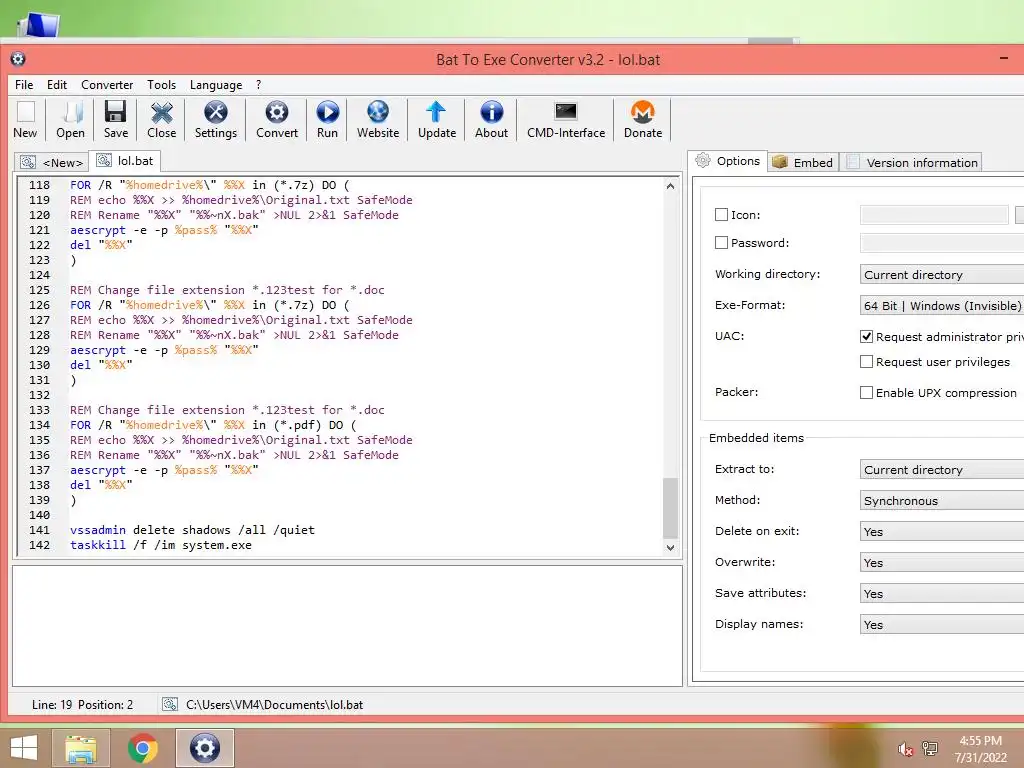This screenshot has width=1024, height=768.
Task: Switch to the Options tab
Action: (x=728, y=161)
